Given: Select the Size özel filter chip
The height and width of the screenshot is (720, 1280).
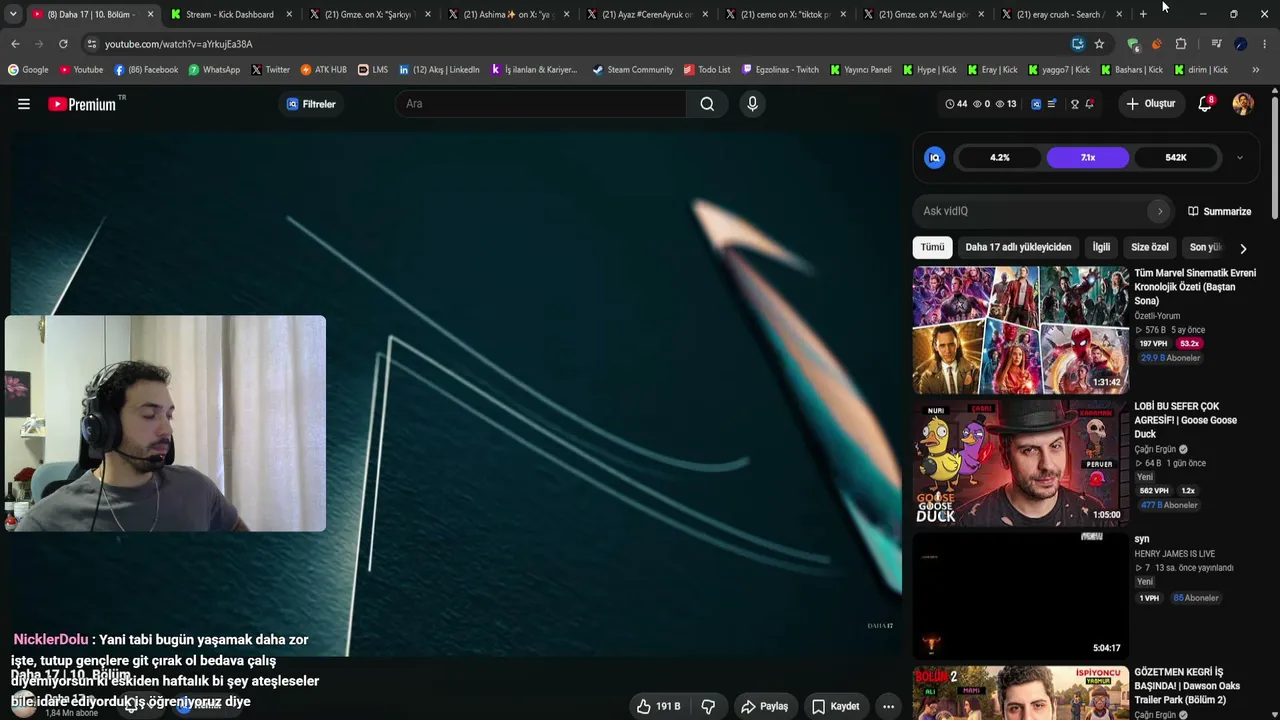Looking at the screenshot, I should (x=1150, y=247).
